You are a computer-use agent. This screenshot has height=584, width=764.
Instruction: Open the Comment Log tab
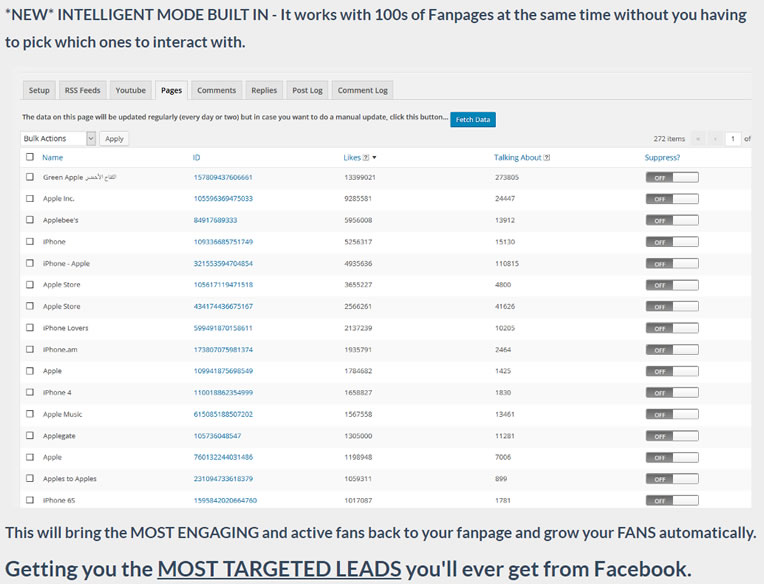363,91
